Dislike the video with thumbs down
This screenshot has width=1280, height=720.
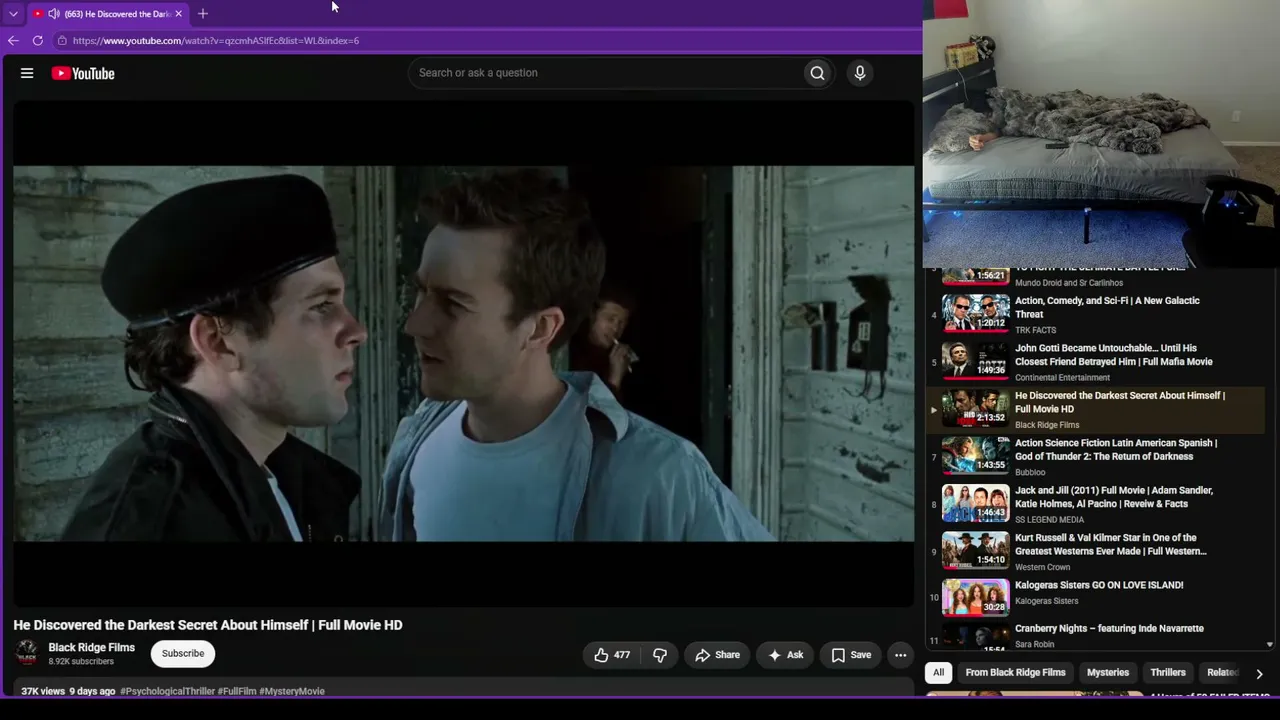660,655
